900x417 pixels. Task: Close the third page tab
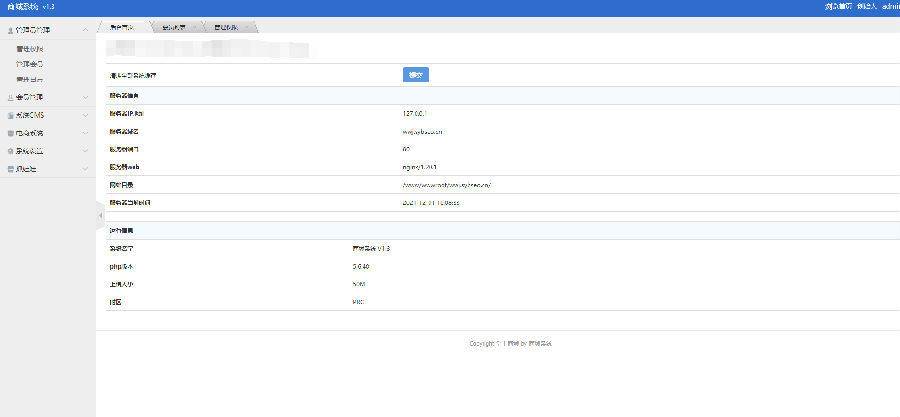(247, 27)
